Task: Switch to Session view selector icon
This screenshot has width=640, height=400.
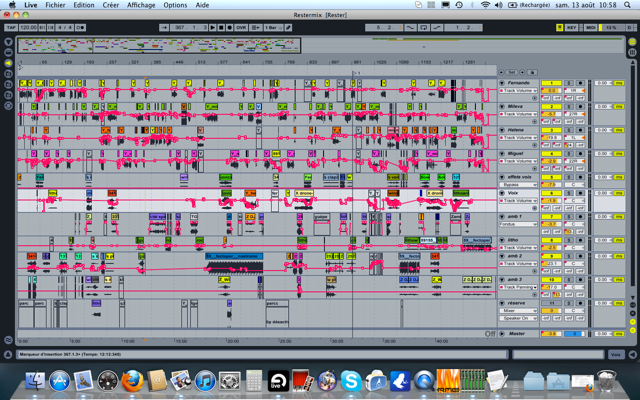Action: 632,52
